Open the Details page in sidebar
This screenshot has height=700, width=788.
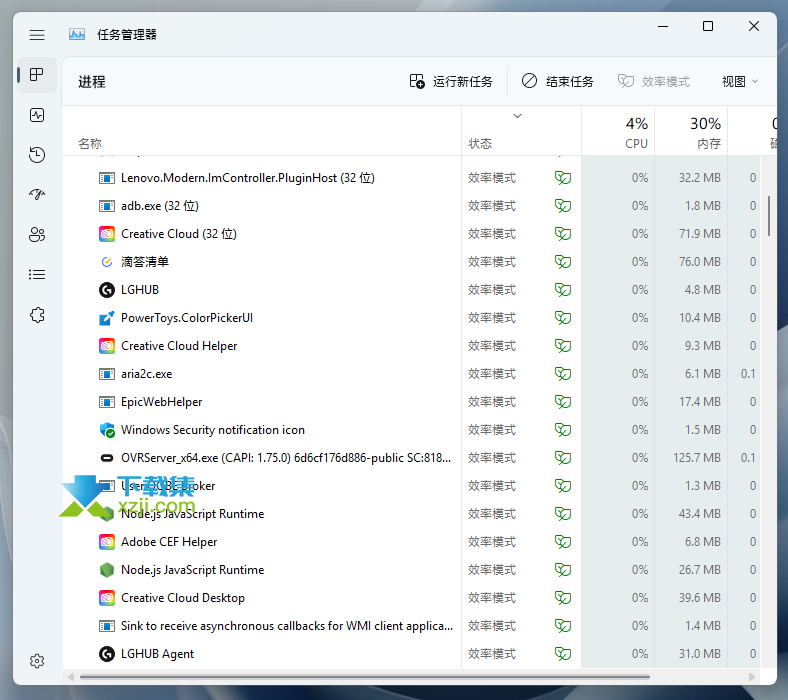37,274
